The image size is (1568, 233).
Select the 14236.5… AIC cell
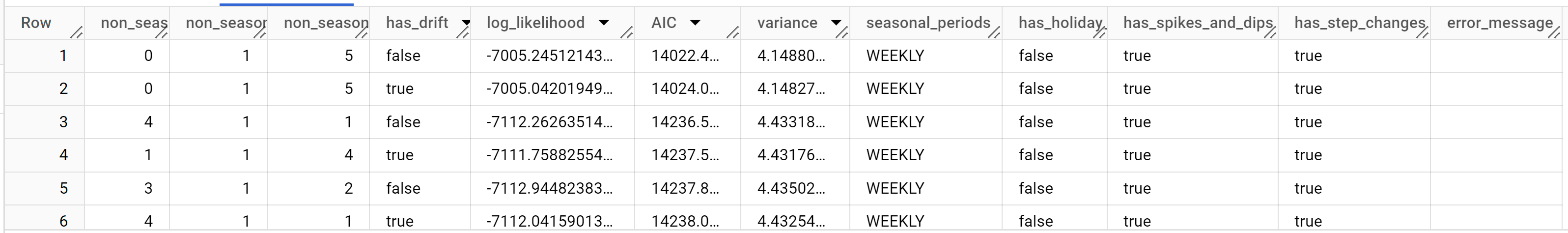click(x=685, y=122)
